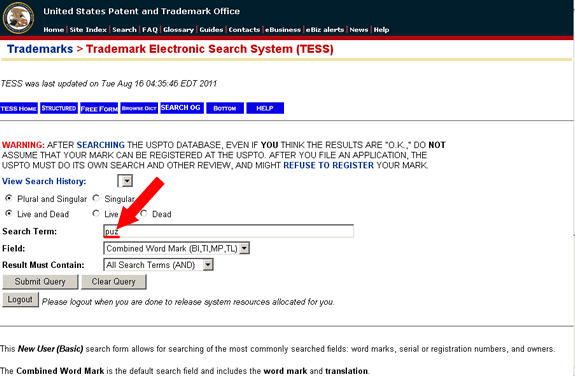Click the blue HELP button

tap(265, 108)
